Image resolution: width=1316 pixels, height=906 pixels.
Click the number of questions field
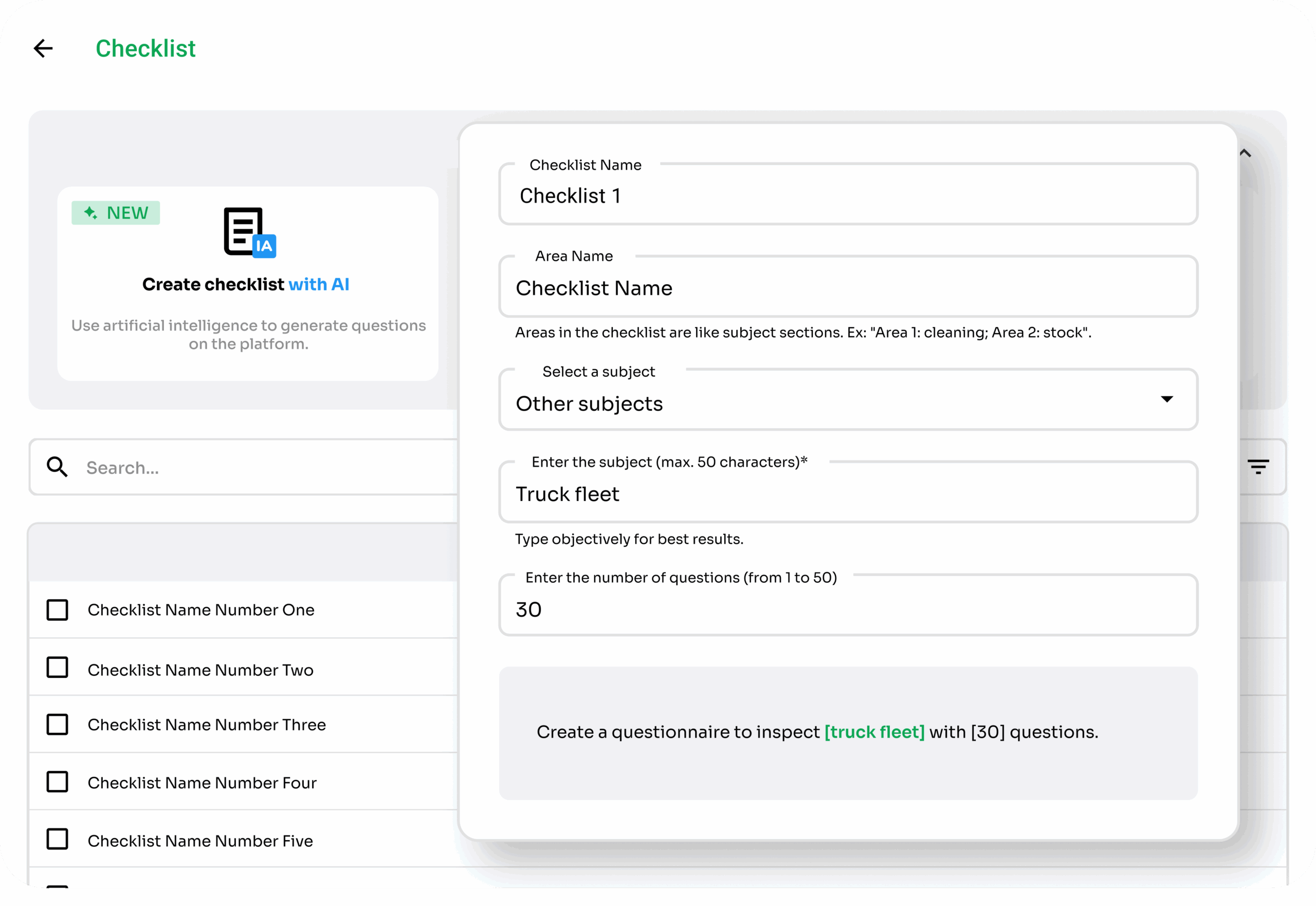click(x=848, y=609)
